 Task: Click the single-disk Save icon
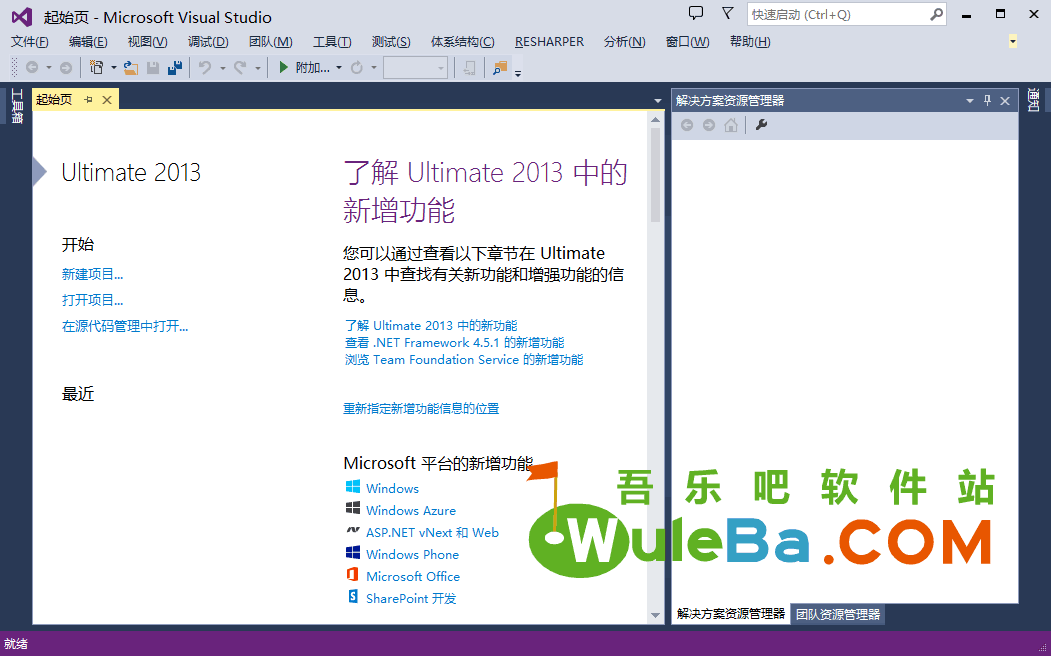(x=153, y=67)
